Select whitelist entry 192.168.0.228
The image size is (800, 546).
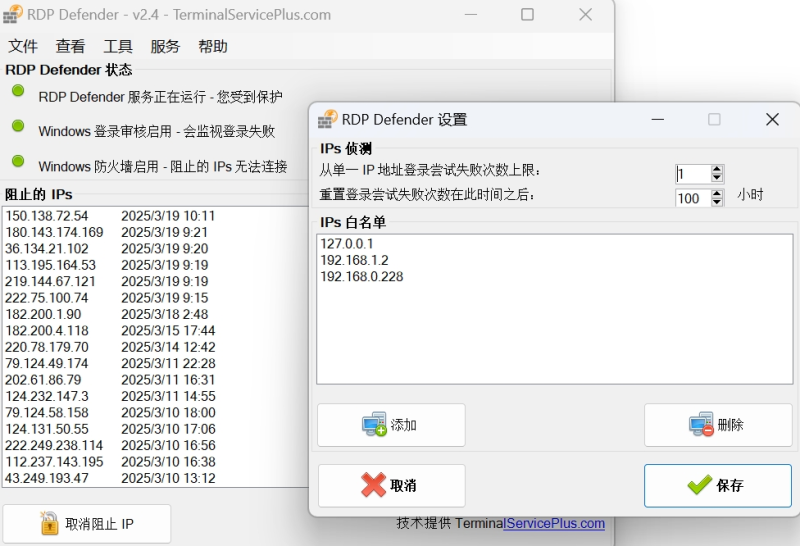click(362, 277)
